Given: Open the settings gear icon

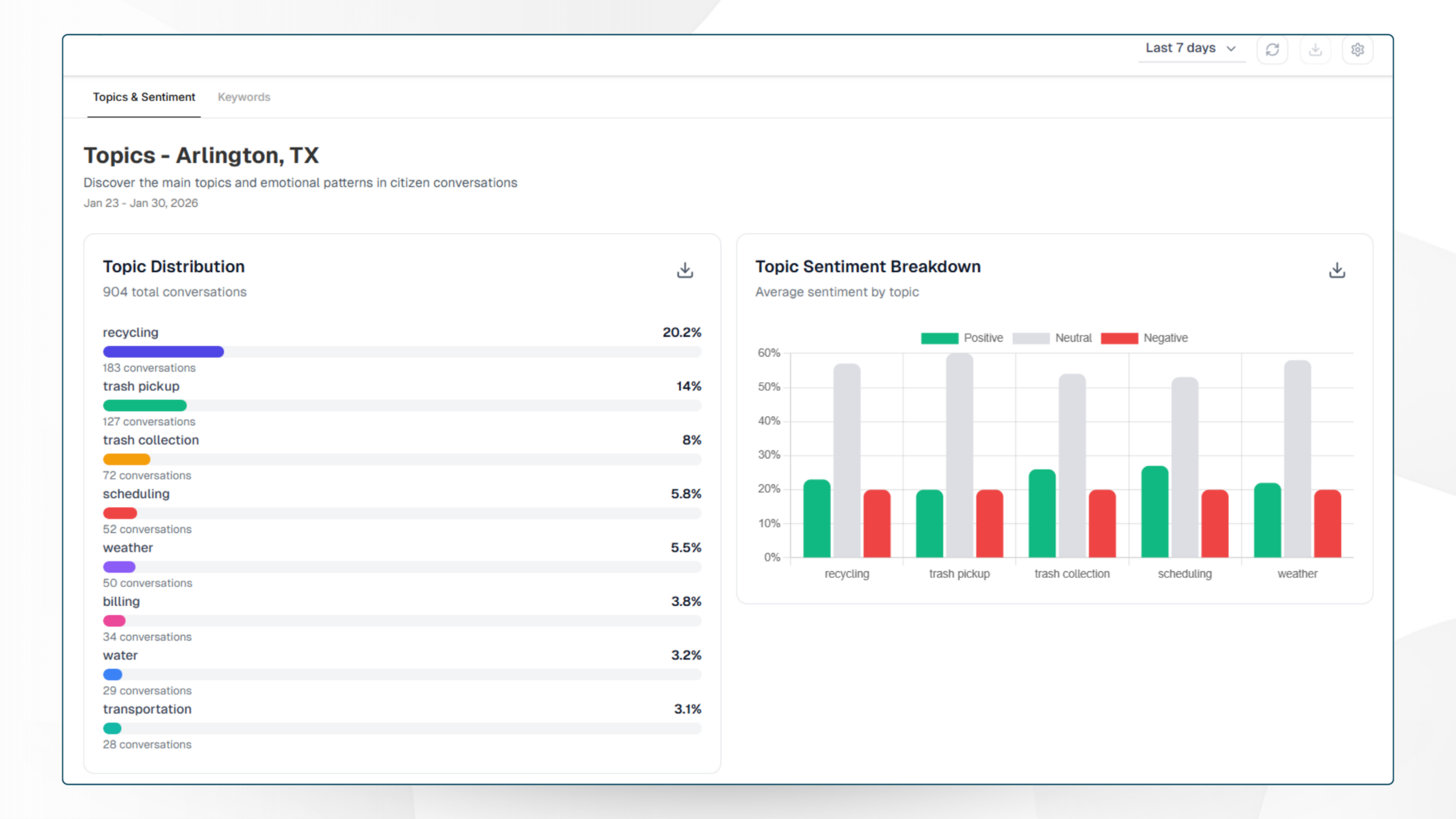Looking at the screenshot, I should tap(1358, 50).
